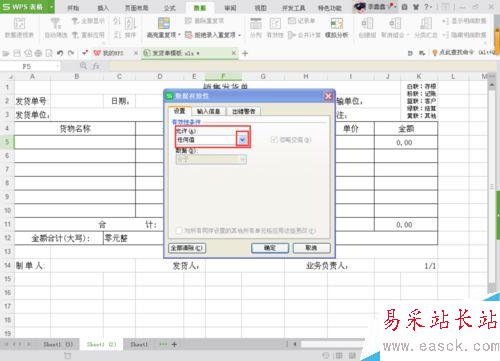The image size is (500, 361).
Task: Click Hide Detail (隐藏明细数据) icon
Action: (x=446, y=35)
